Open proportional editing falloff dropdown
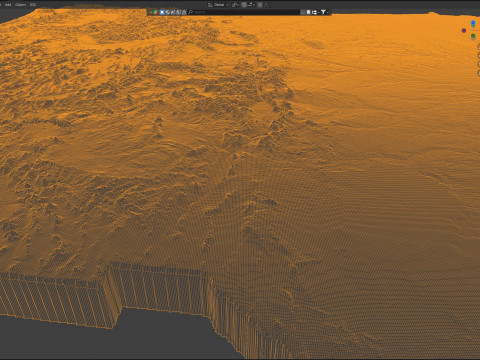 [x=267, y=5]
